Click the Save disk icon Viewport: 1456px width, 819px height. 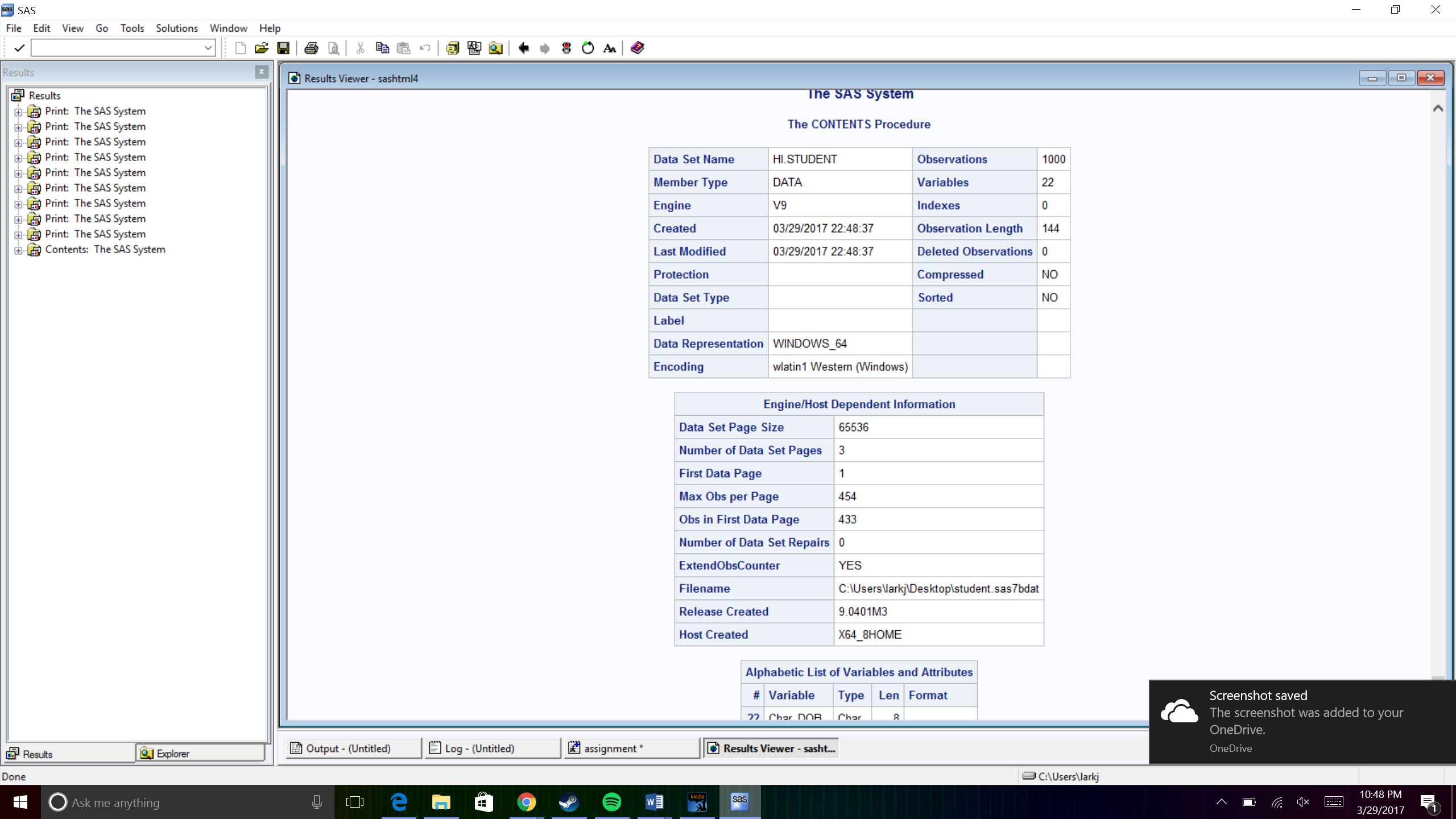pos(283,48)
